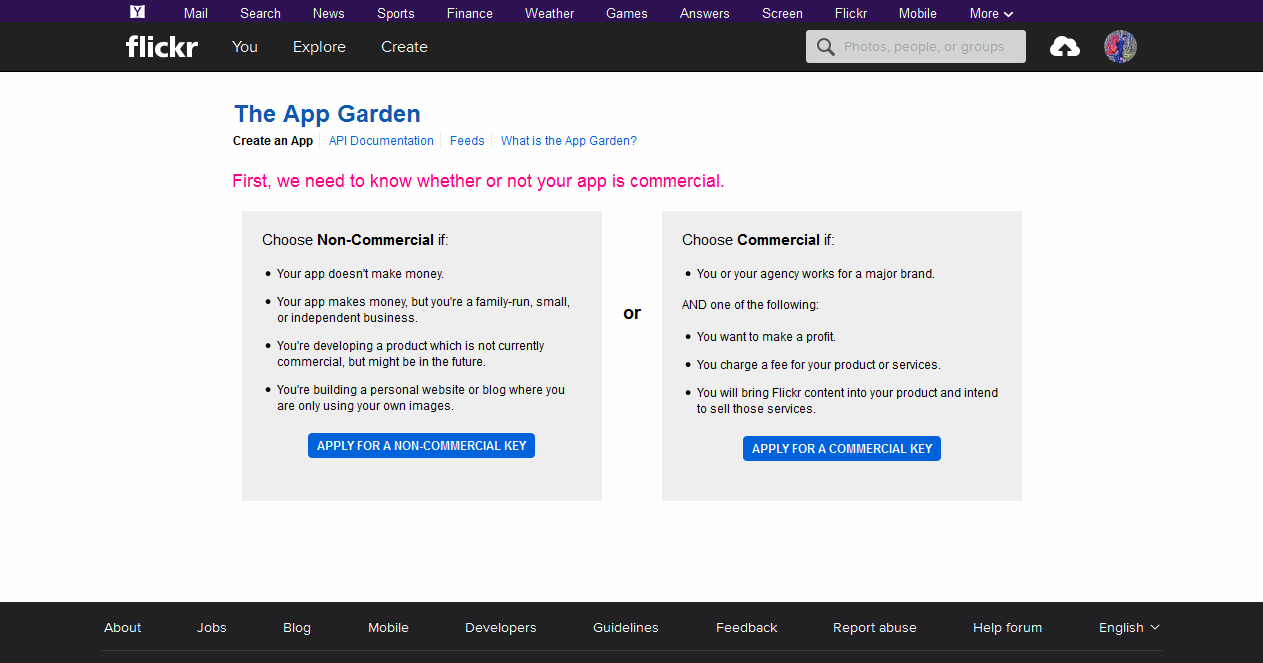
Task: Open the Mobile footer link
Action: 388,628
